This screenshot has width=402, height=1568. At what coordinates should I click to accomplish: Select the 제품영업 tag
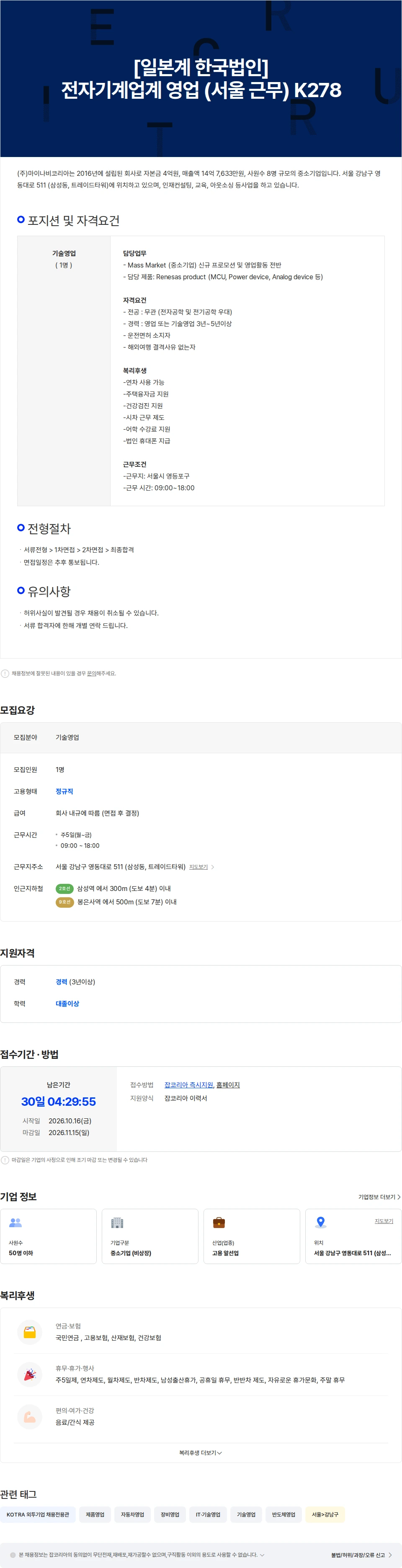[x=95, y=1514]
